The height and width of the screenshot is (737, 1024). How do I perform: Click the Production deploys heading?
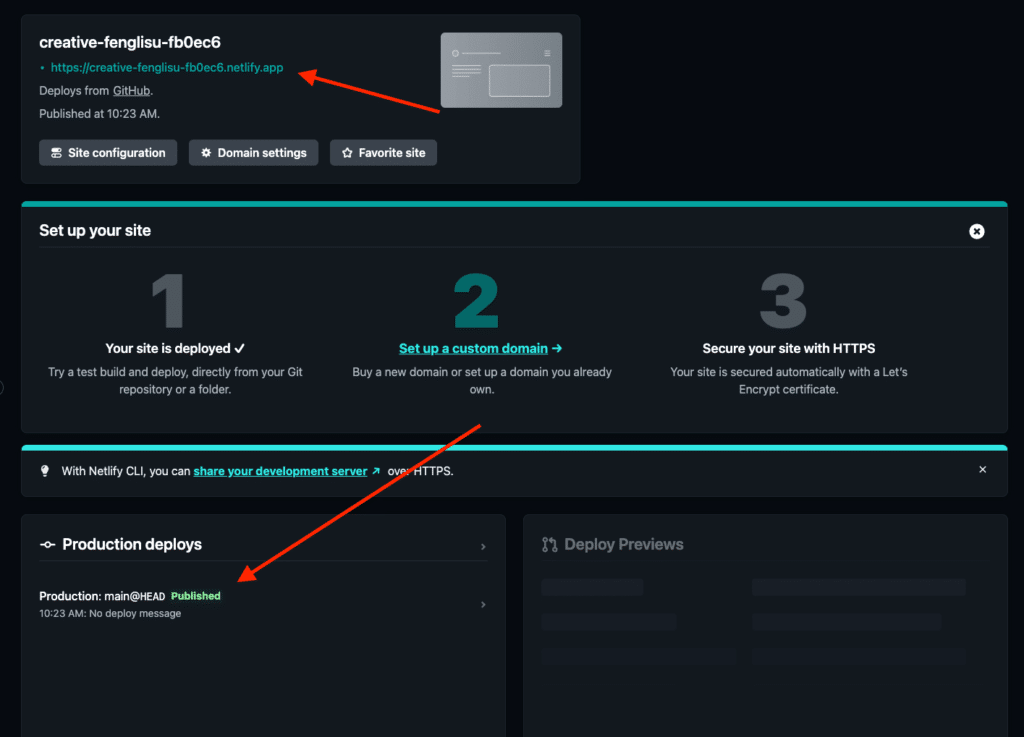pyautogui.click(x=132, y=544)
